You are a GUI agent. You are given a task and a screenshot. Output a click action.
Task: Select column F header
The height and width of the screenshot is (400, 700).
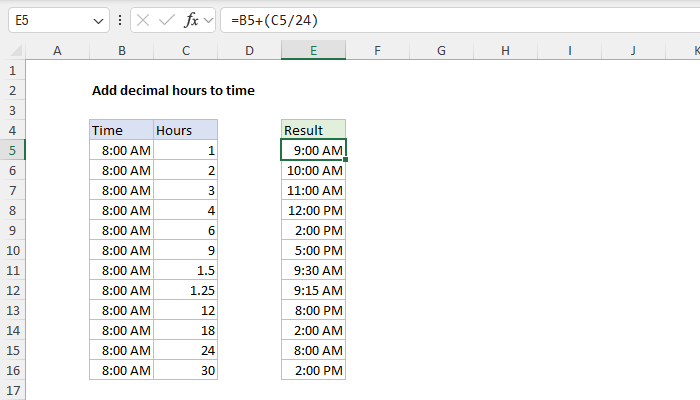click(x=378, y=50)
